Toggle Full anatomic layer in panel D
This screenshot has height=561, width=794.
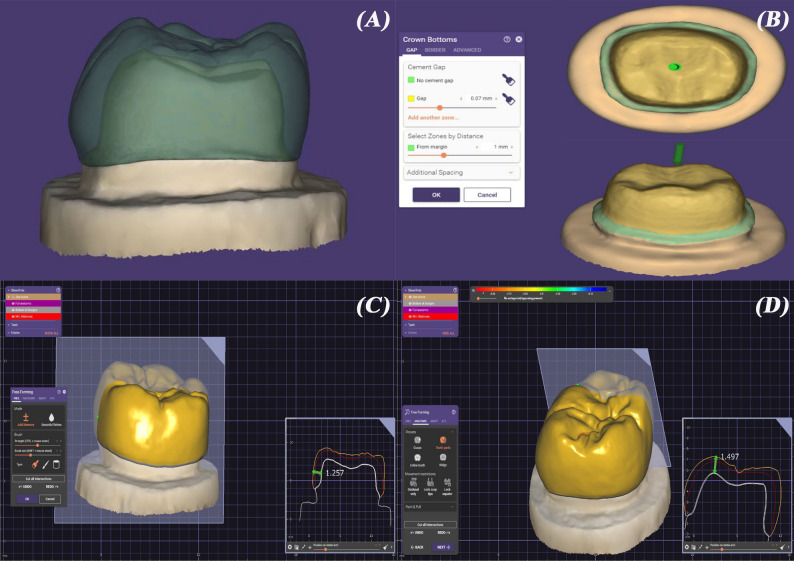430,310
